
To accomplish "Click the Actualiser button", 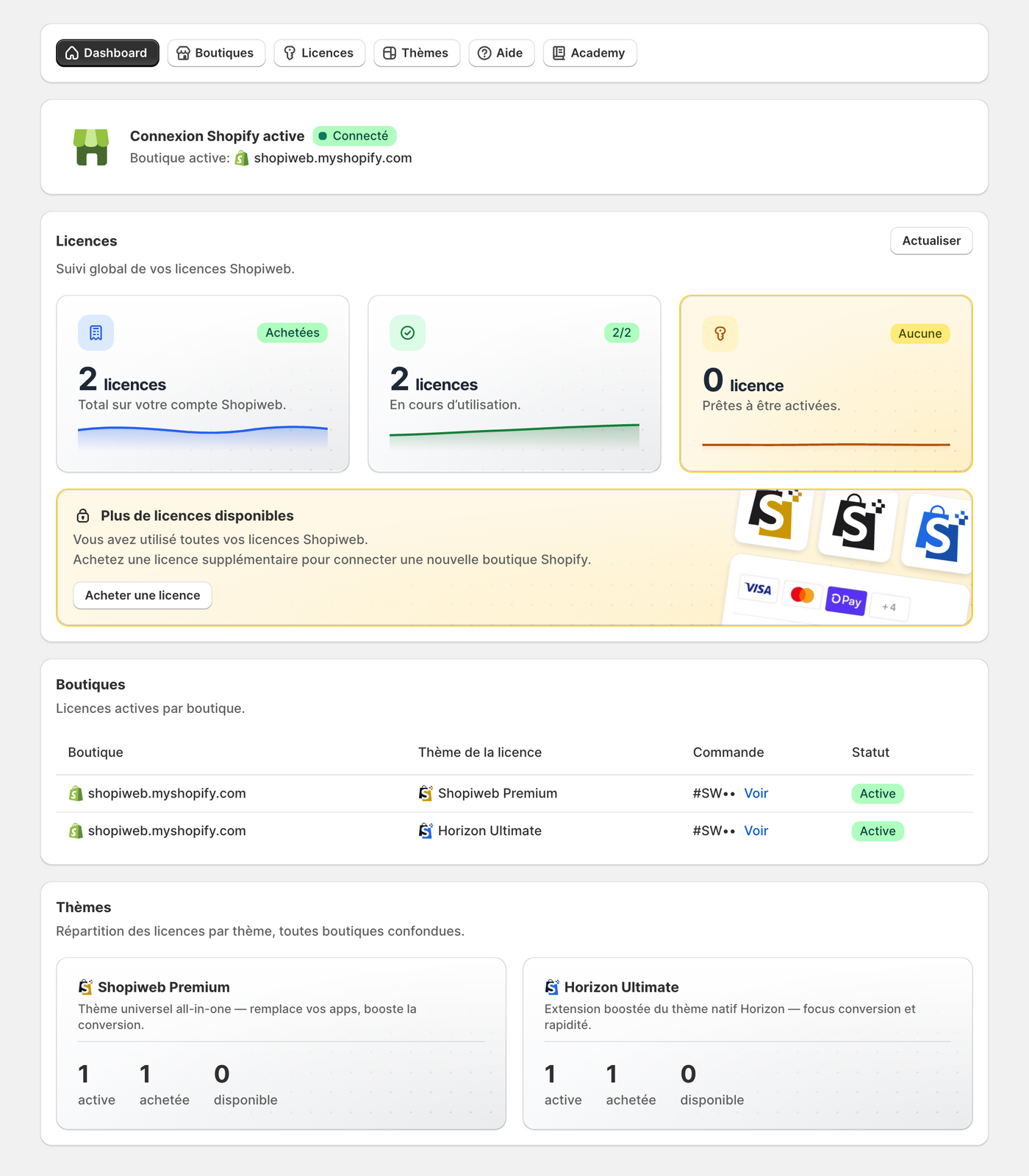I will (x=931, y=241).
